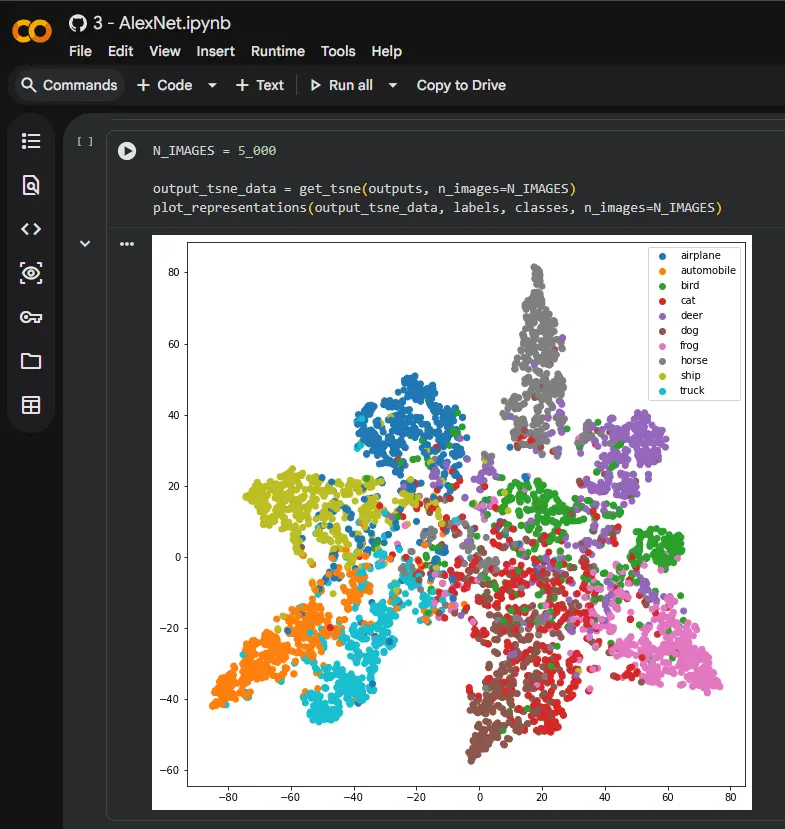Click the frog legend entry

tap(678, 345)
